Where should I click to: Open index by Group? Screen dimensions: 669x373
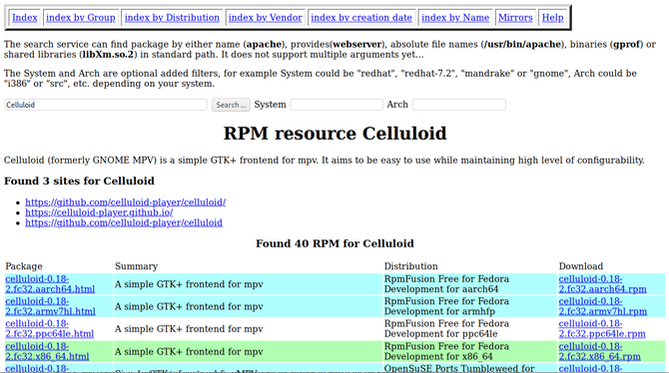click(x=81, y=17)
